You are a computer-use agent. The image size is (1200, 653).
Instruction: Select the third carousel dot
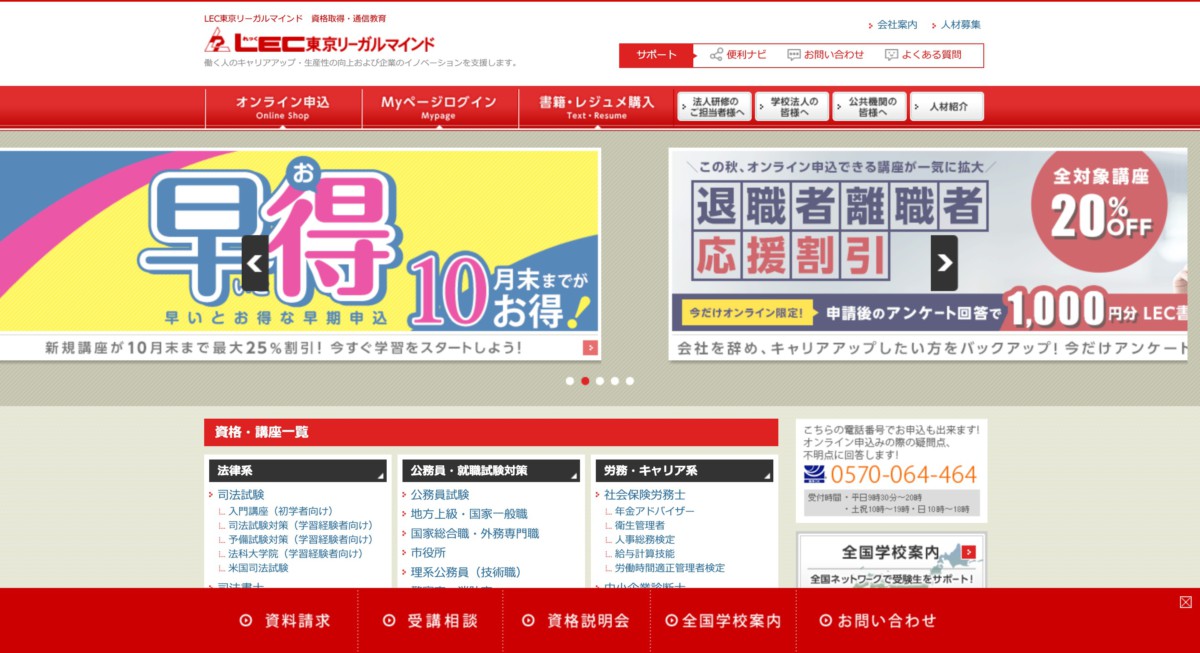point(600,381)
